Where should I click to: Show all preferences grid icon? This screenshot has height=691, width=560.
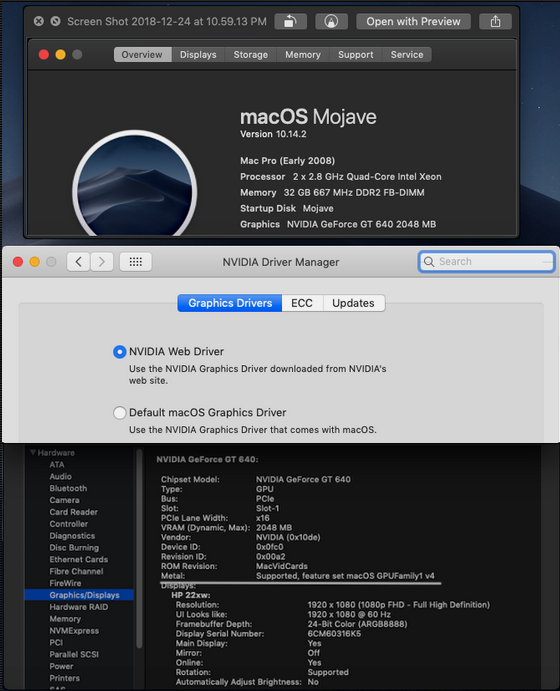(136, 262)
